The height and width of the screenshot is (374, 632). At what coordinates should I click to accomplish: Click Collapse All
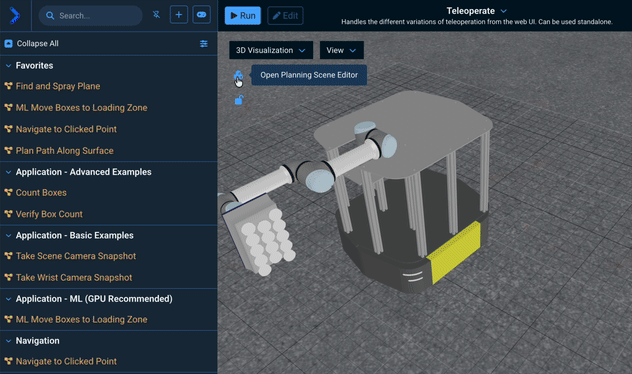37,44
